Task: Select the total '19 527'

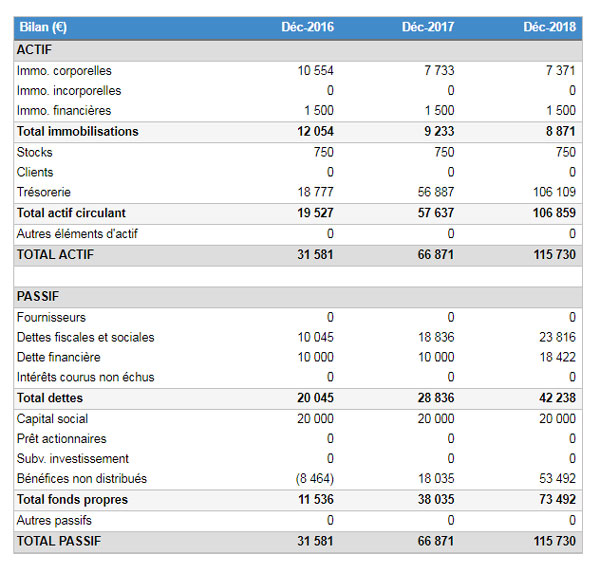Action: coord(315,213)
